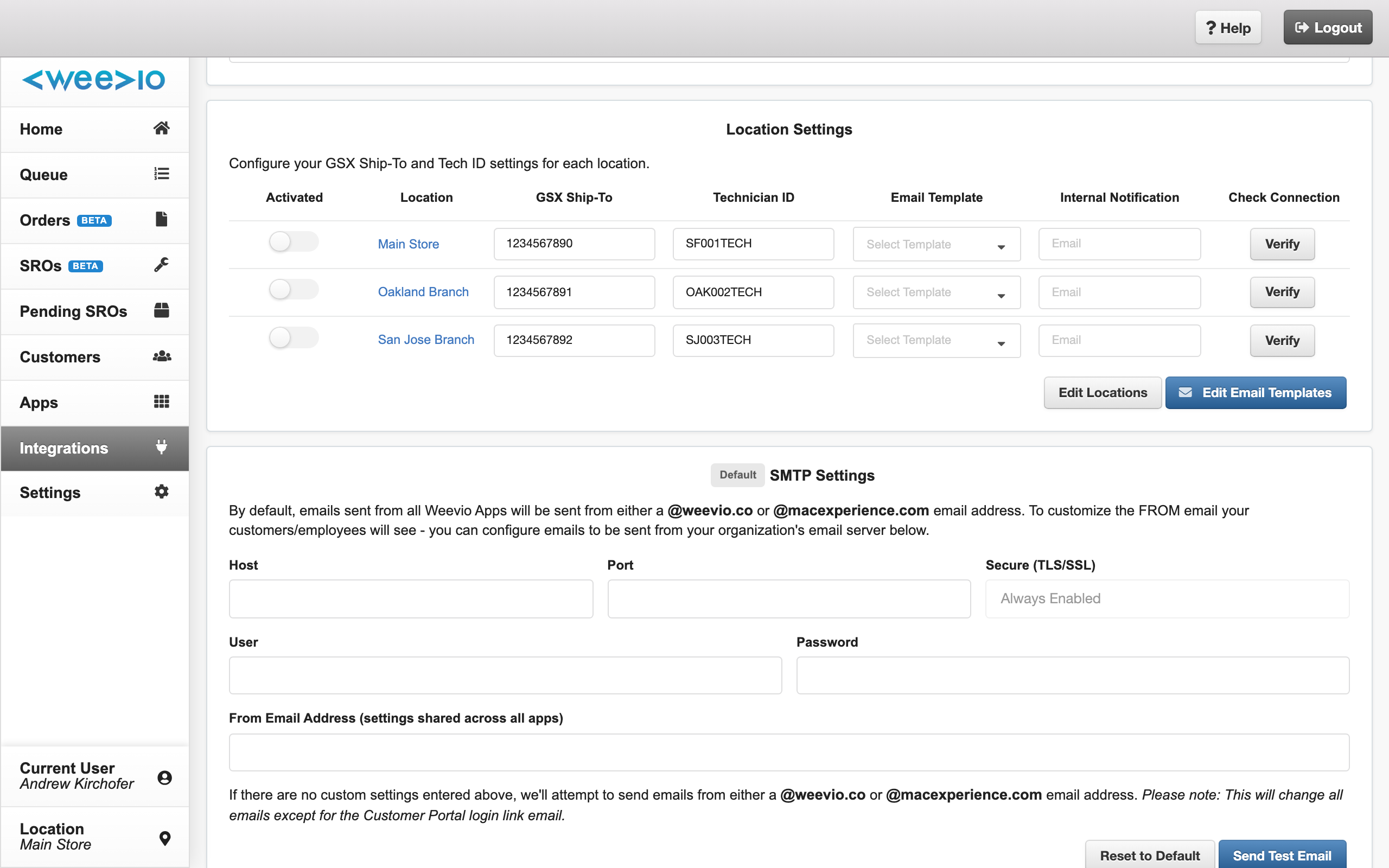Image resolution: width=1389 pixels, height=868 pixels.
Task: Click the Integrations plug icon
Action: click(x=161, y=446)
